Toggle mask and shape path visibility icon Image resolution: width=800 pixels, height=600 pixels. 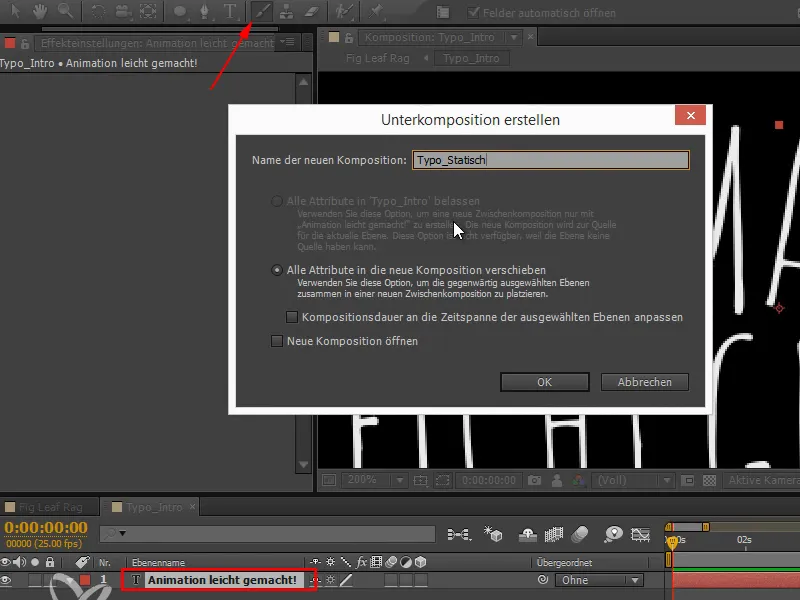(x=443, y=480)
